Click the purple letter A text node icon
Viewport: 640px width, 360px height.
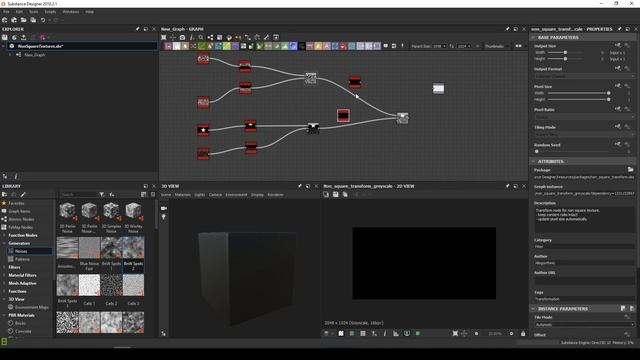[327, 46]
